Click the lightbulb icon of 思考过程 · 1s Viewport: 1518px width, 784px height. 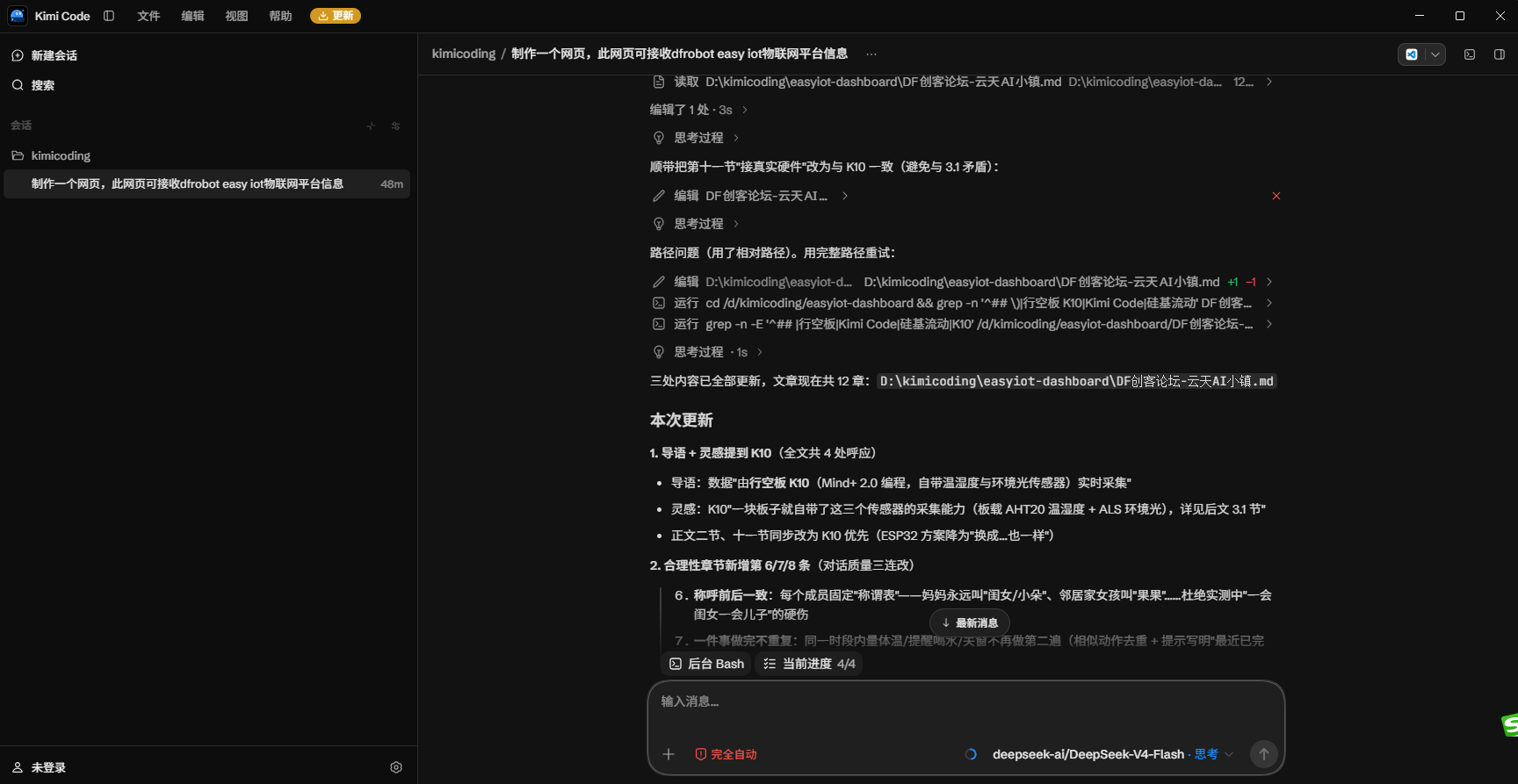click(659, 352)
